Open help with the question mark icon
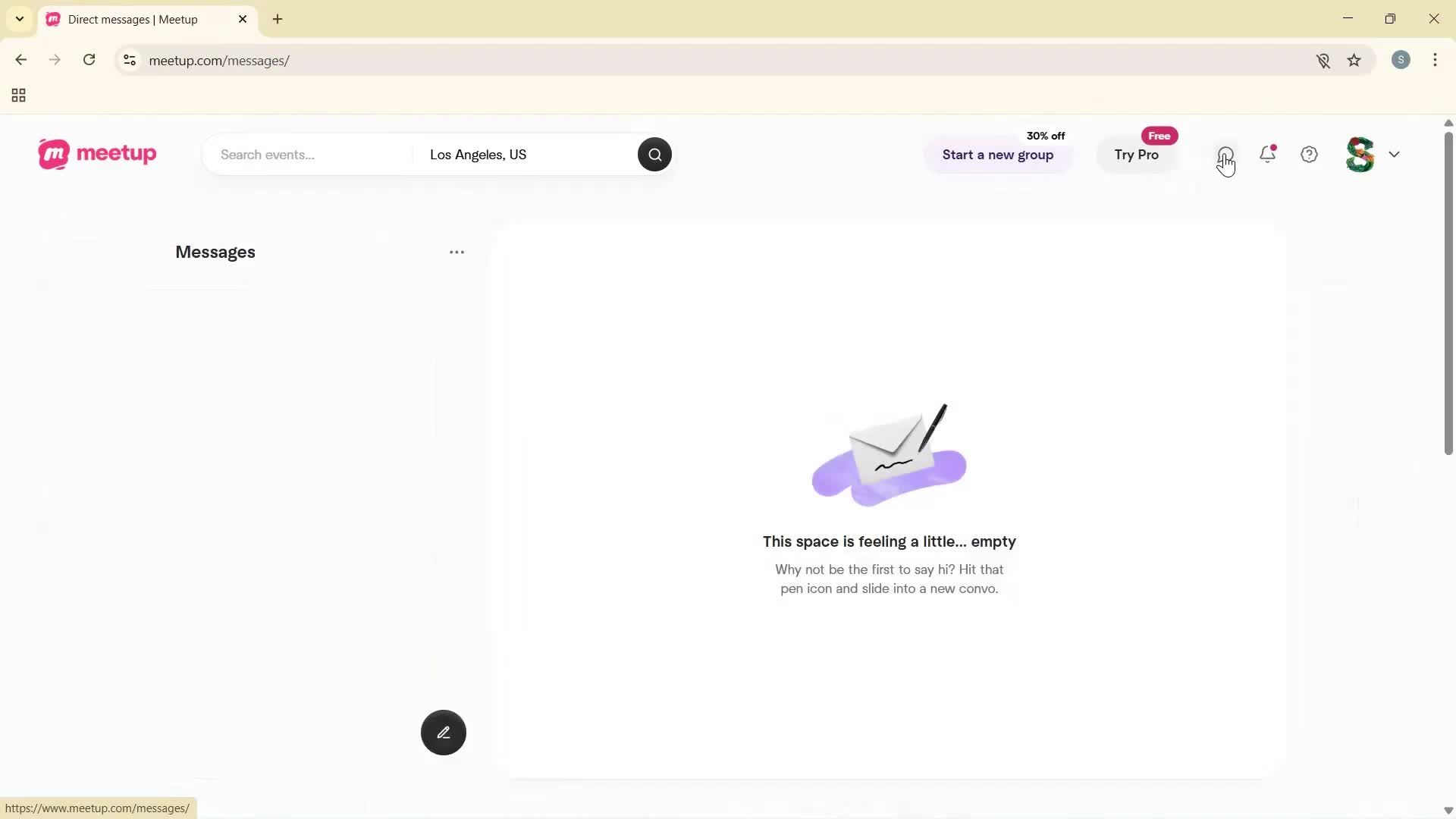Screen dimensions: 1456x819 click(1308, 154)
